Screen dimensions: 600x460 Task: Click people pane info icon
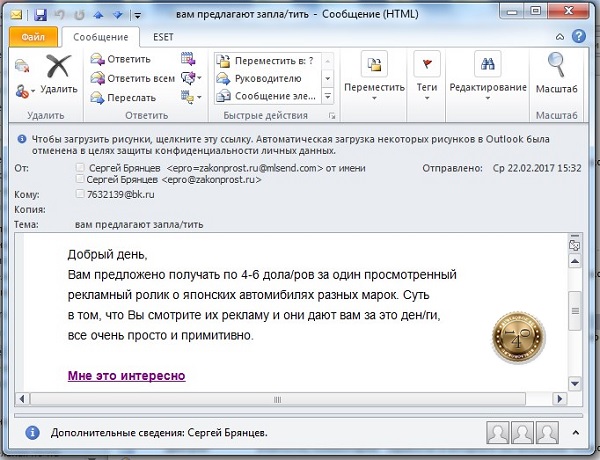point(33,432)
